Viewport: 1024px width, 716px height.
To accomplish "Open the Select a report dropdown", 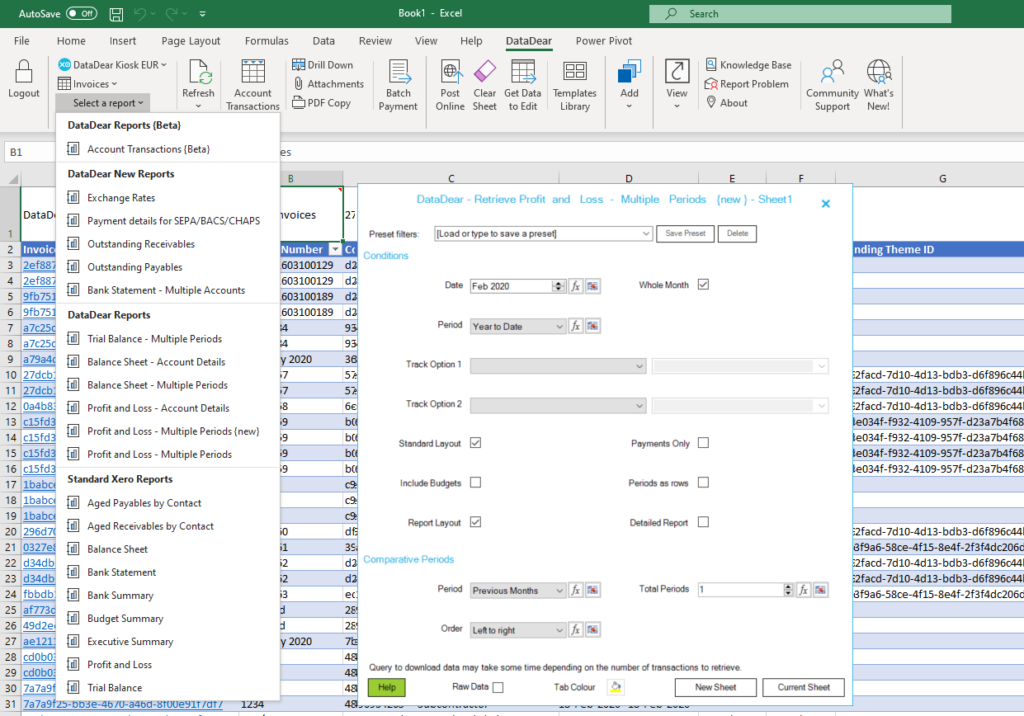I will pos(103,103).
